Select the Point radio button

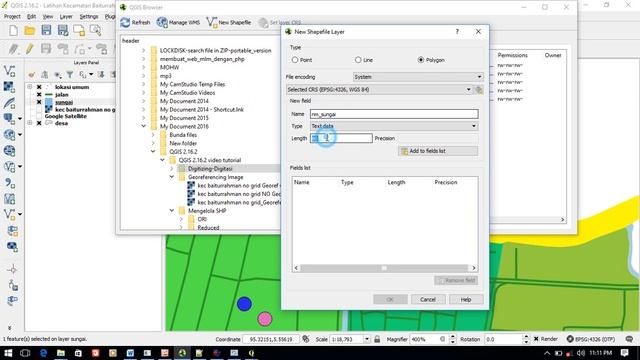tap(295, 60)
